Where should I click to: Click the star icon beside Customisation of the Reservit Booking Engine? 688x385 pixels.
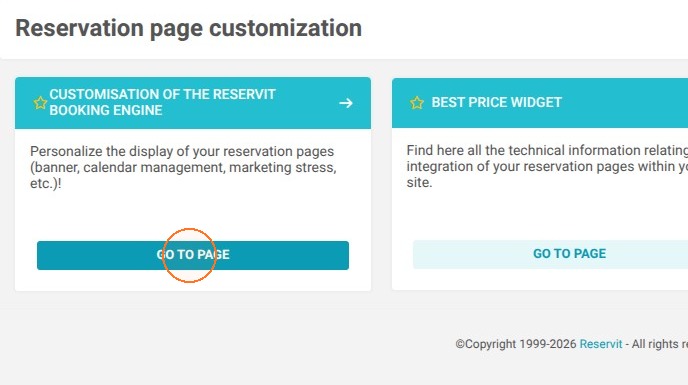coord(40,103)
